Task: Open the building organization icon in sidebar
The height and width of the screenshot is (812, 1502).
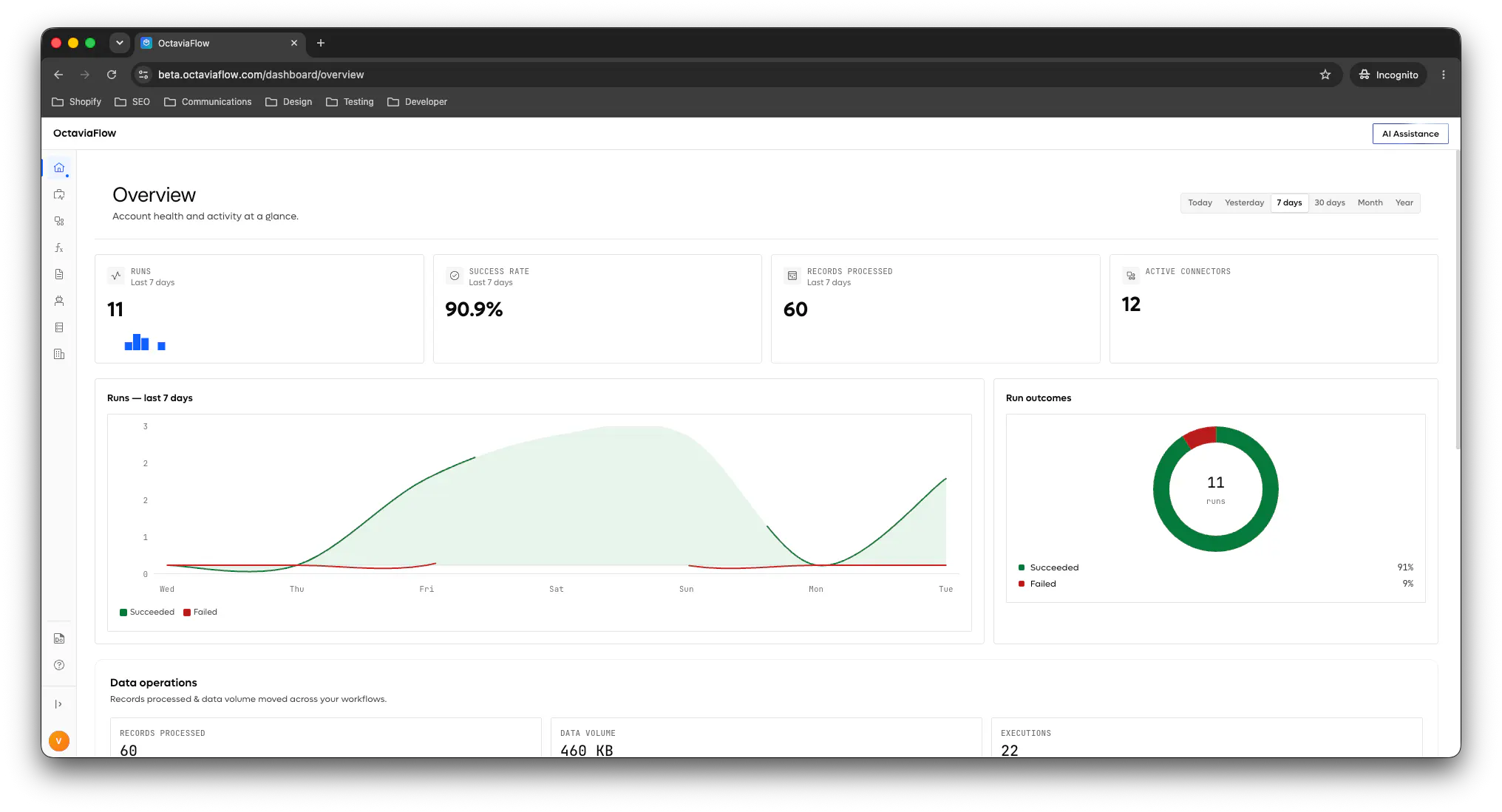Action: [x=59, y=354]
